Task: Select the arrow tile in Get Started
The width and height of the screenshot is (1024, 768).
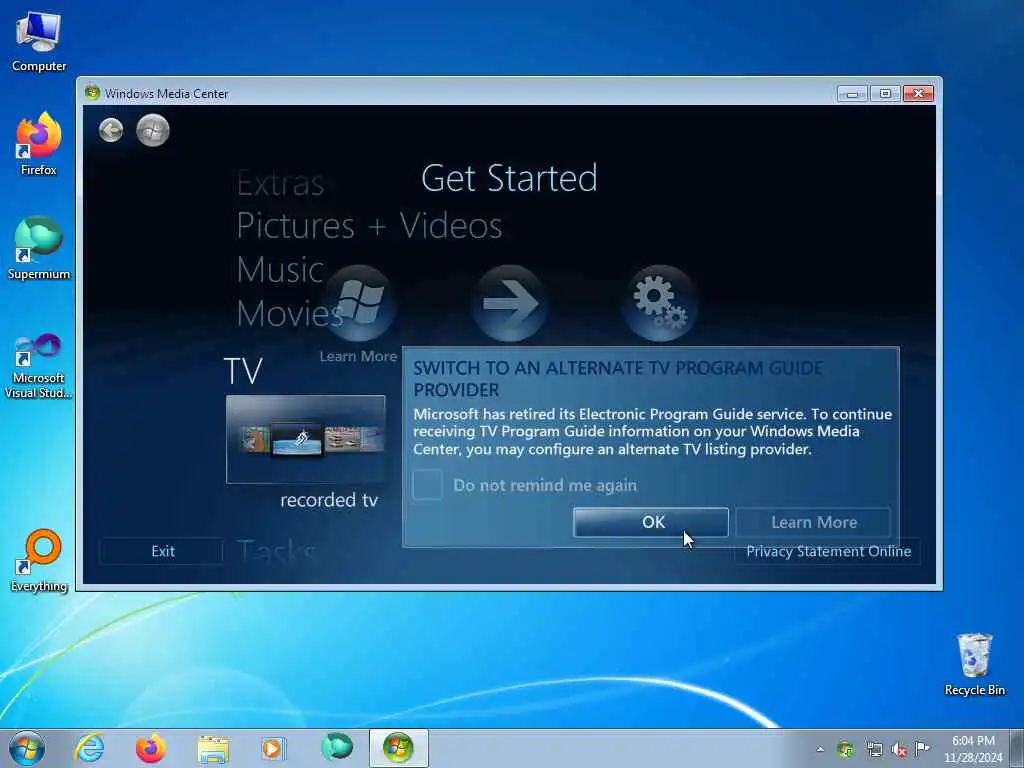Action: (x=509, y=304)
